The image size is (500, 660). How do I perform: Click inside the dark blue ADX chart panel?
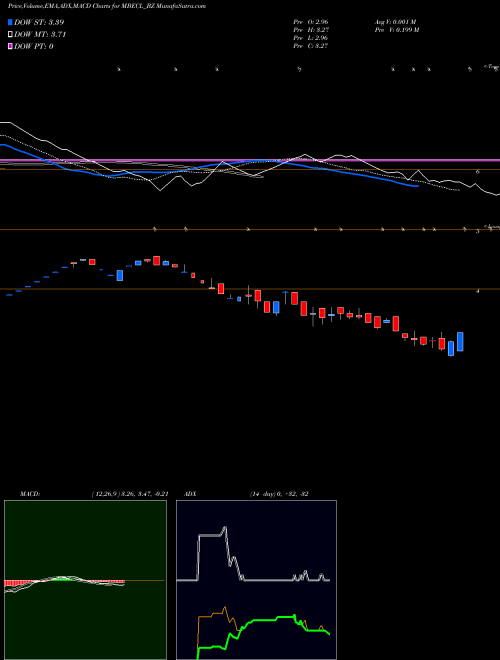pyautogui.click(x=256, y=580)
